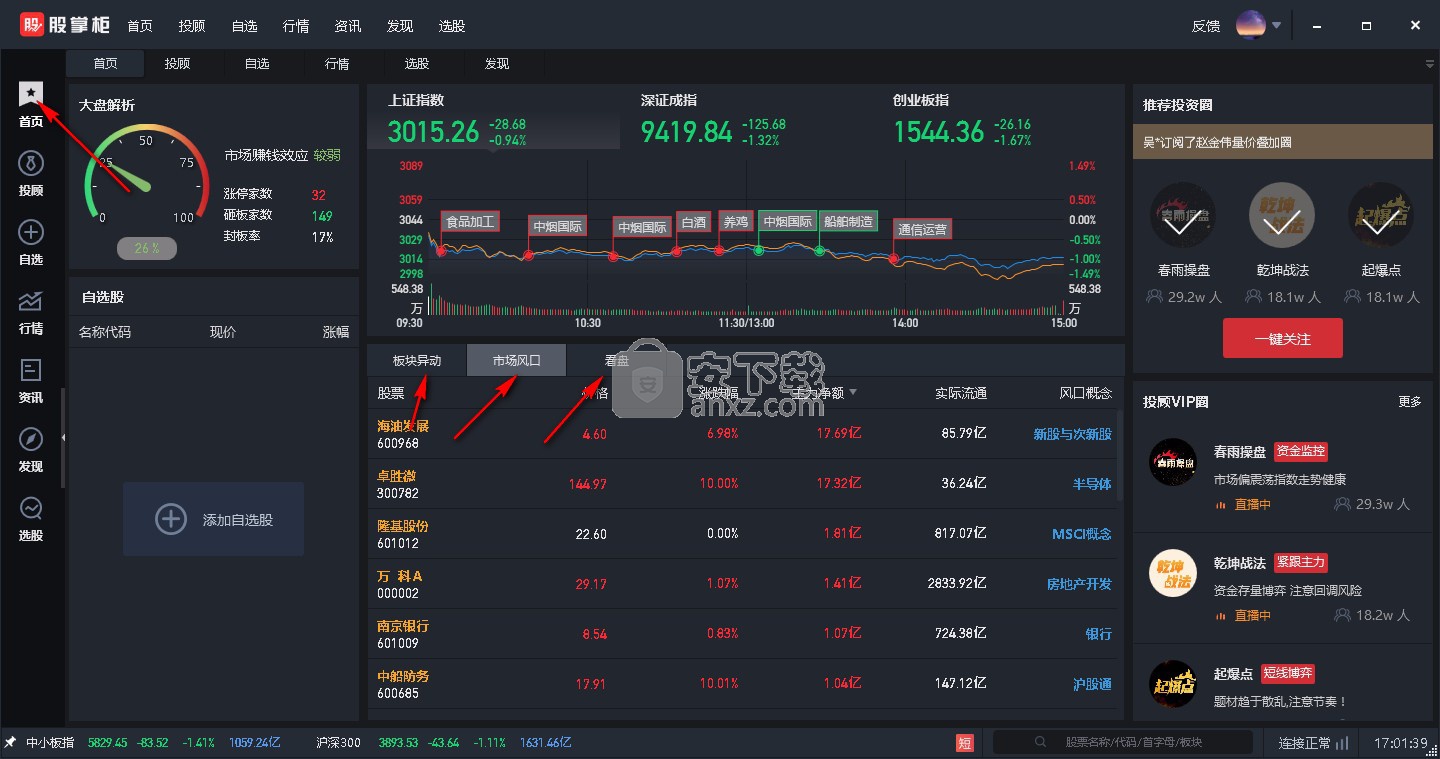Click the user avatar in title bar
1440x759 pixels.
click(x=1251, y=25)
